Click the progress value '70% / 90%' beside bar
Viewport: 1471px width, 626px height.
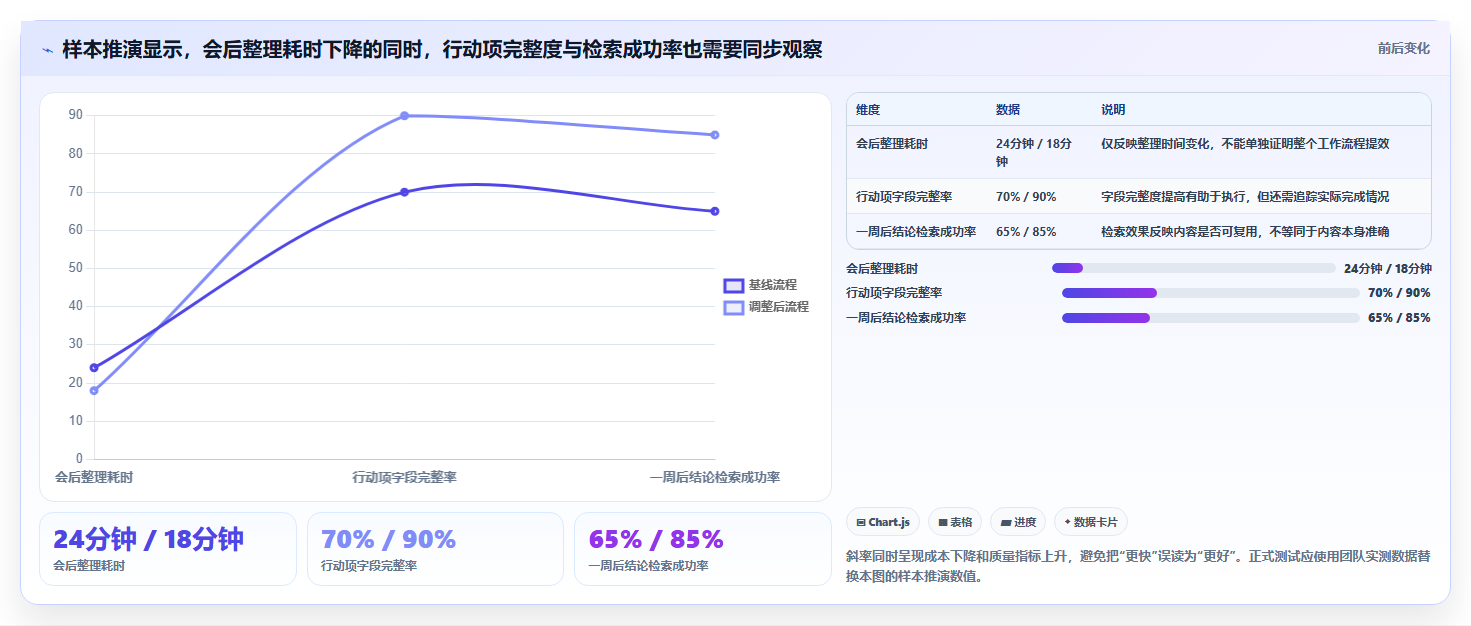tap(1399, 293)
